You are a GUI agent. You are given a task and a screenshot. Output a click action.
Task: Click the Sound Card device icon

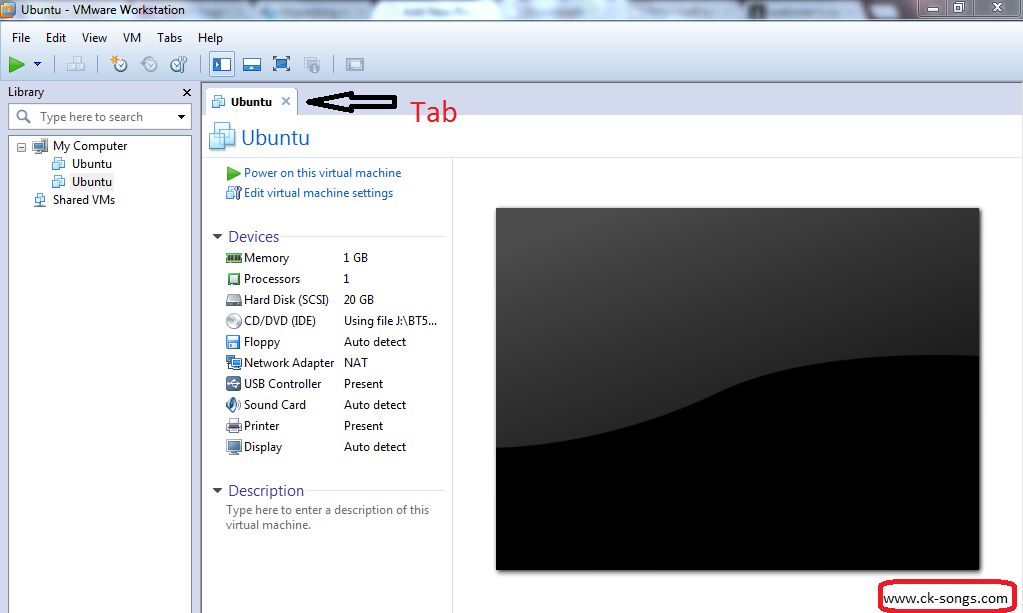point(234,405)
